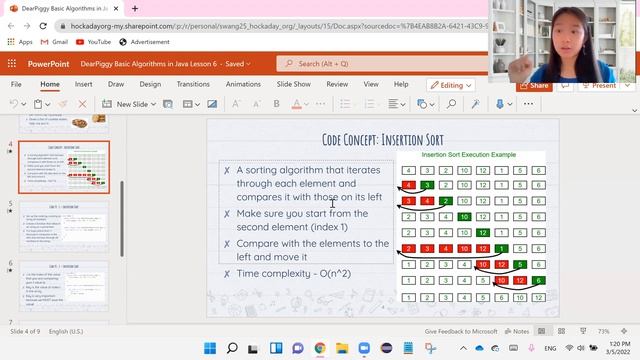Open the Animations tab
The width and height of the screenshot is (640, 360).
click(x=243, y=84)
